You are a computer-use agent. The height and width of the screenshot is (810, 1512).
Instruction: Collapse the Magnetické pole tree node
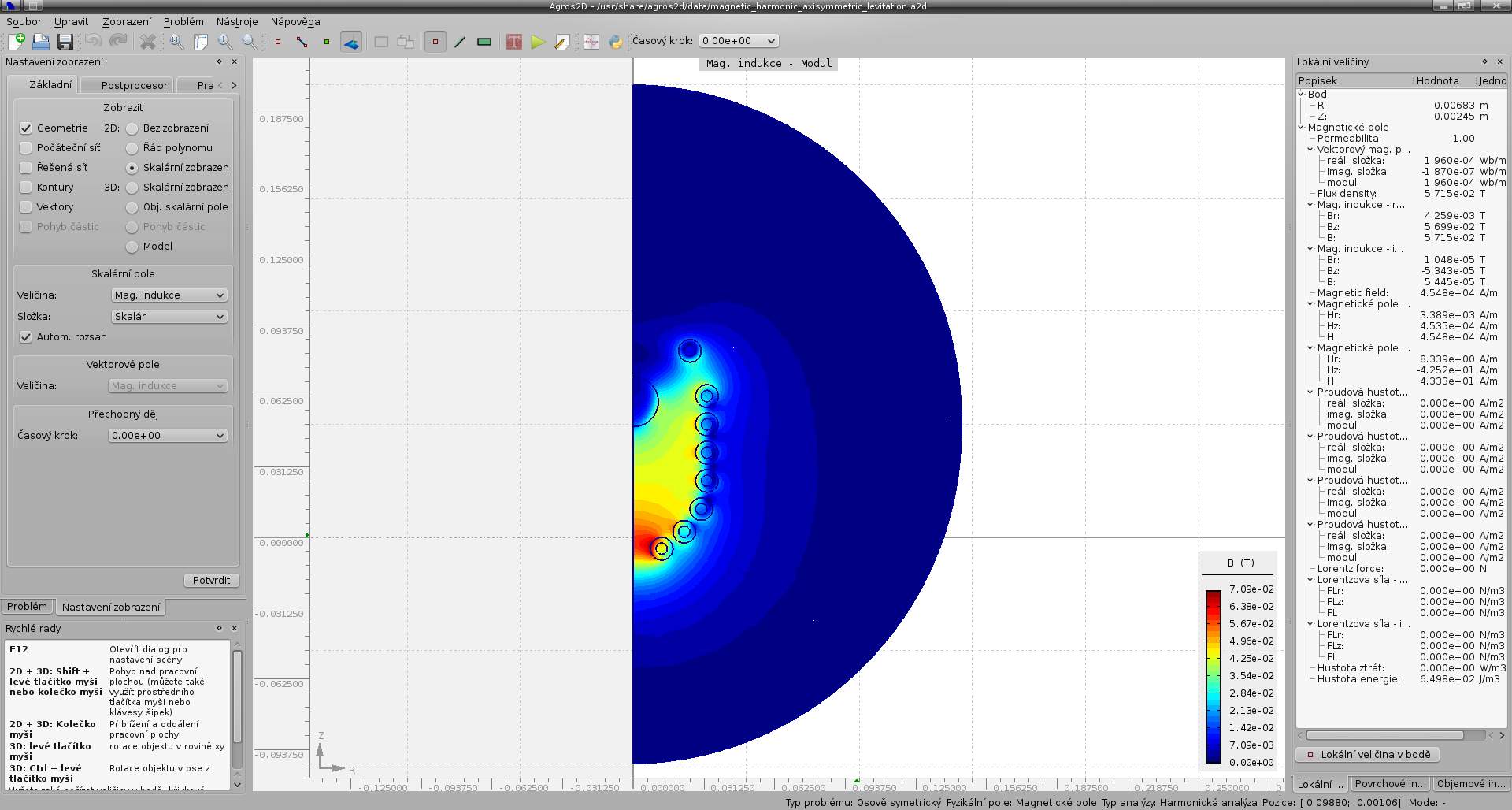coord(1301,128)
